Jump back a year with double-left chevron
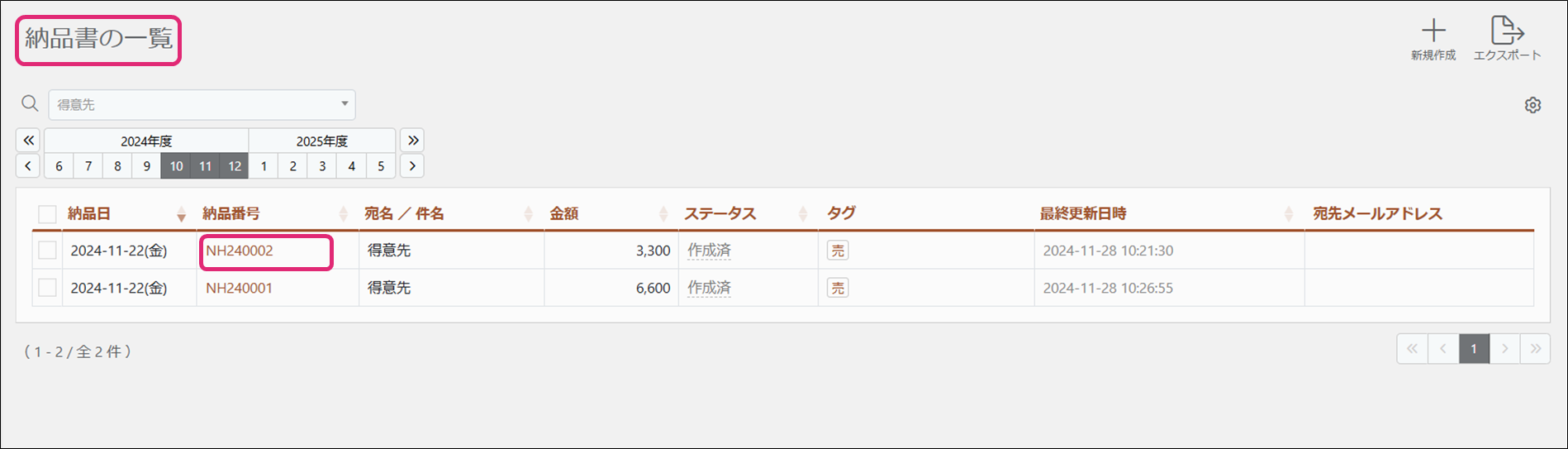1568x449 pixels. [28, 141]
